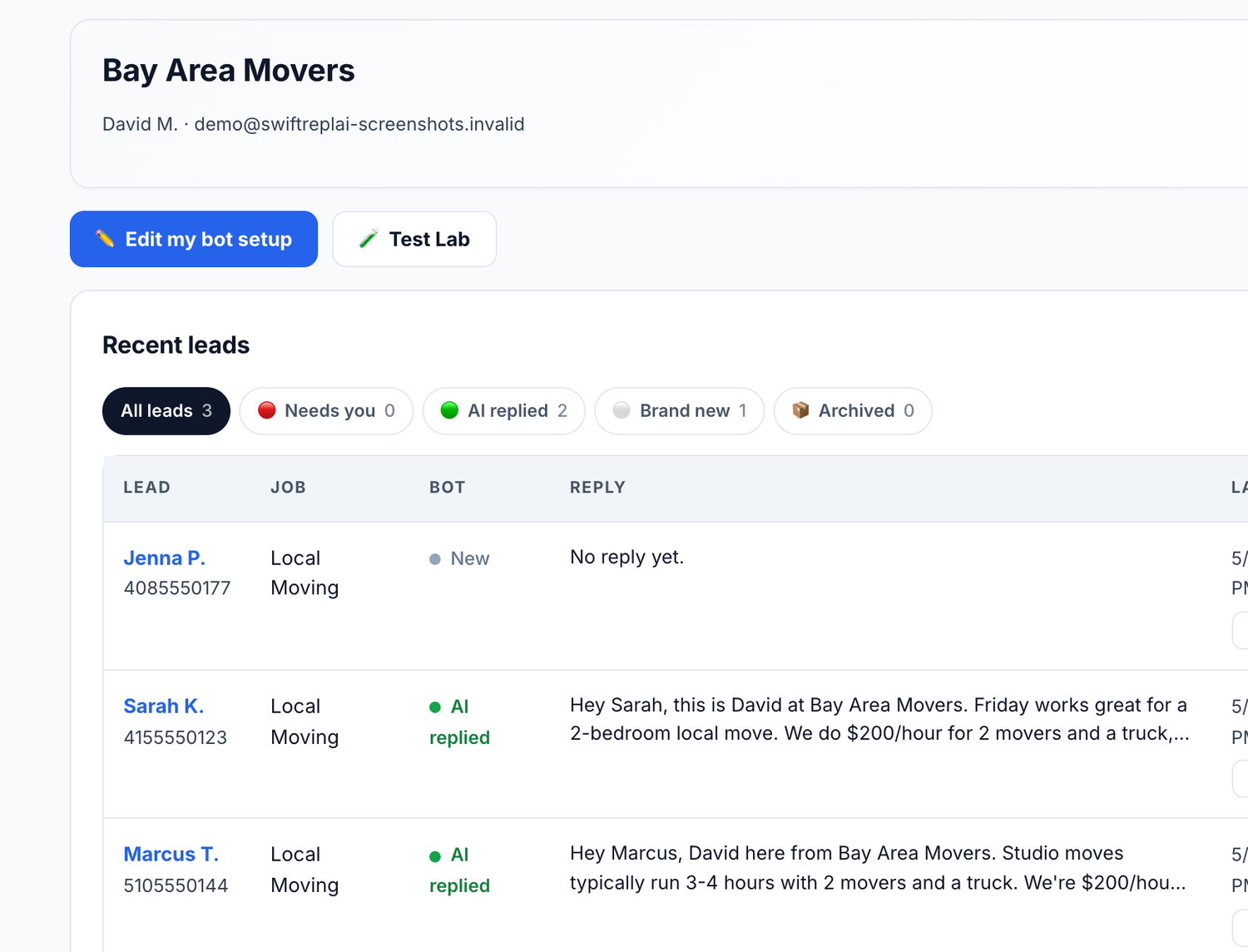View Archived leads
The height and width of the screenshot is (952, 1248).
click(x=853, y=411)
